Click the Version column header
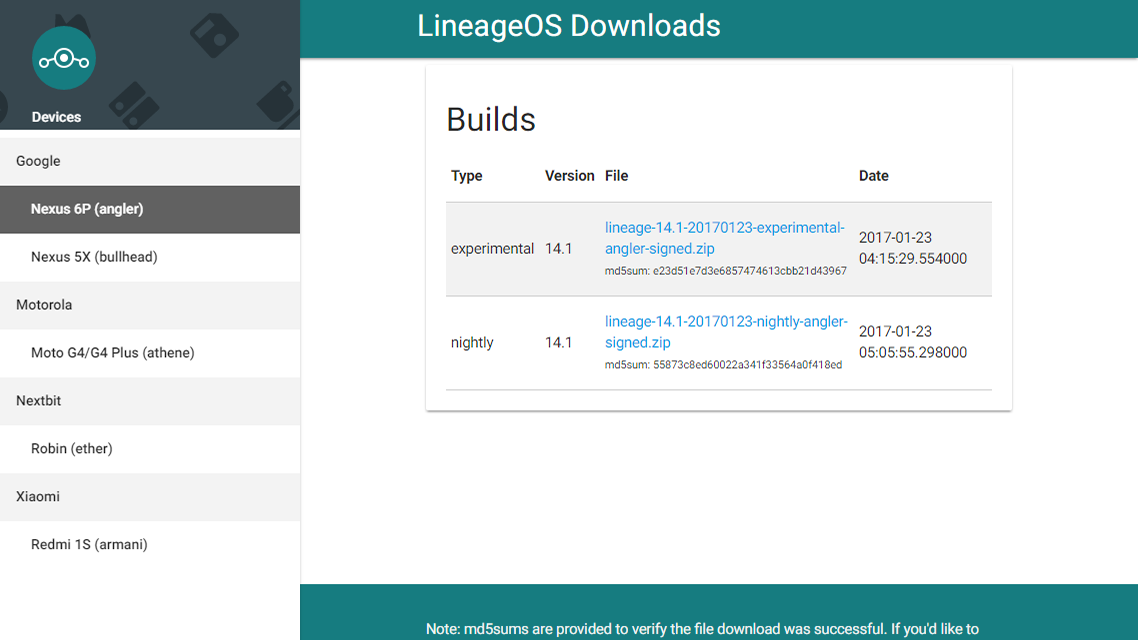Image resolution: width=1138 pixels, height=640 pixels. tap(570, 176)
